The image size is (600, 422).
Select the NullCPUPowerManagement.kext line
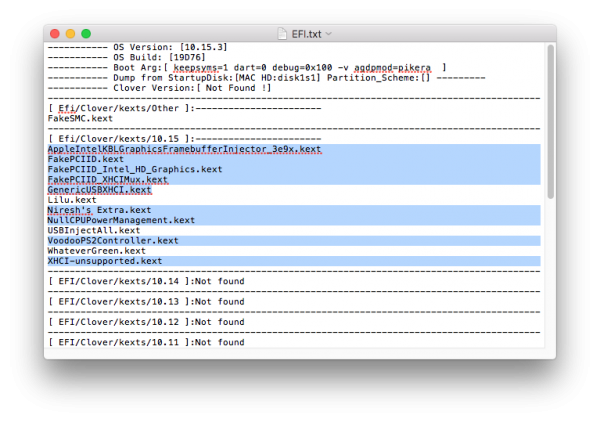click(x=121, y=220)
